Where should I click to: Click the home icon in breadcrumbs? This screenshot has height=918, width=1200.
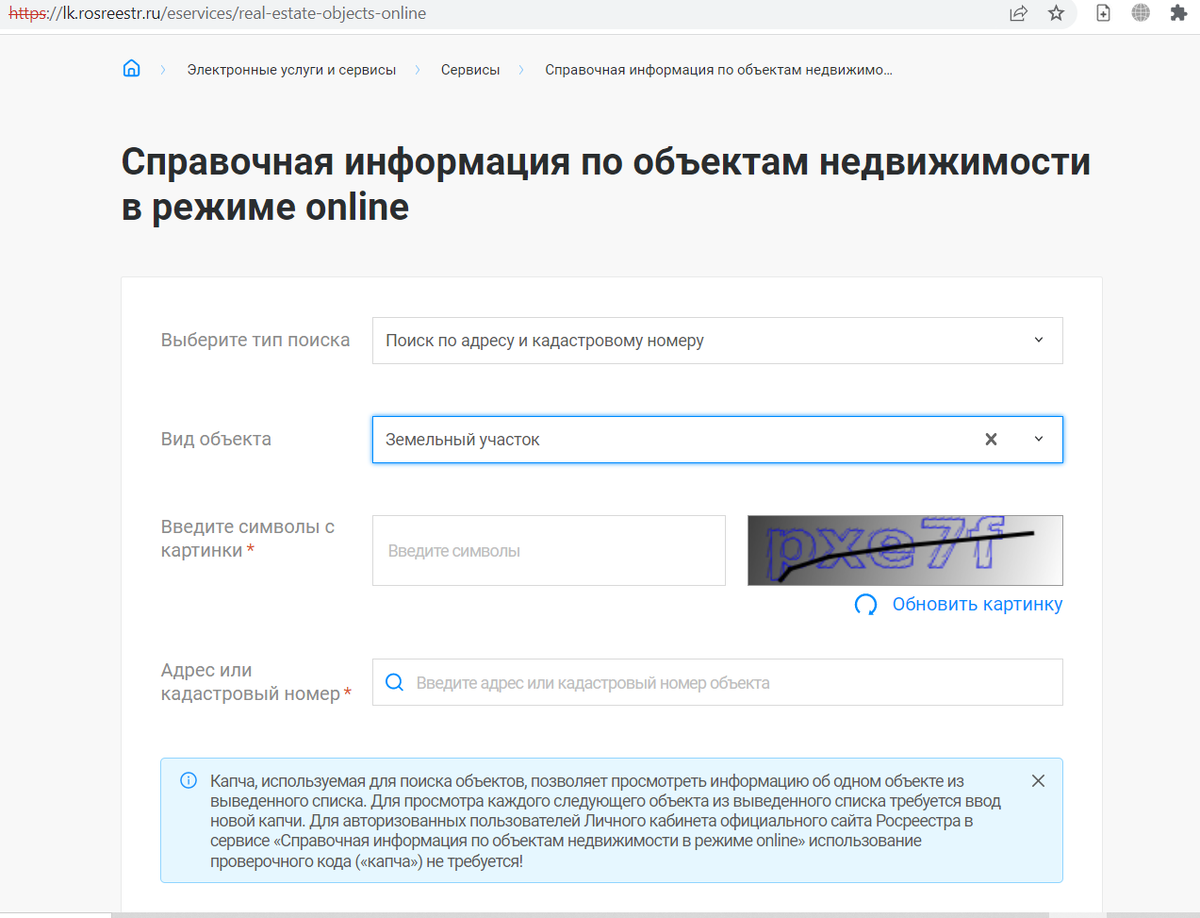point(131,69)
